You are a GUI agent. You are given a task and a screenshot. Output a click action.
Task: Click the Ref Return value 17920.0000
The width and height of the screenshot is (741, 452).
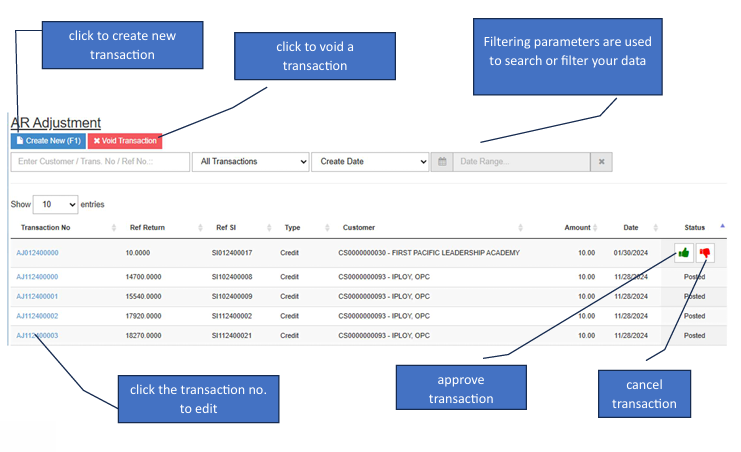click(143, 316)
